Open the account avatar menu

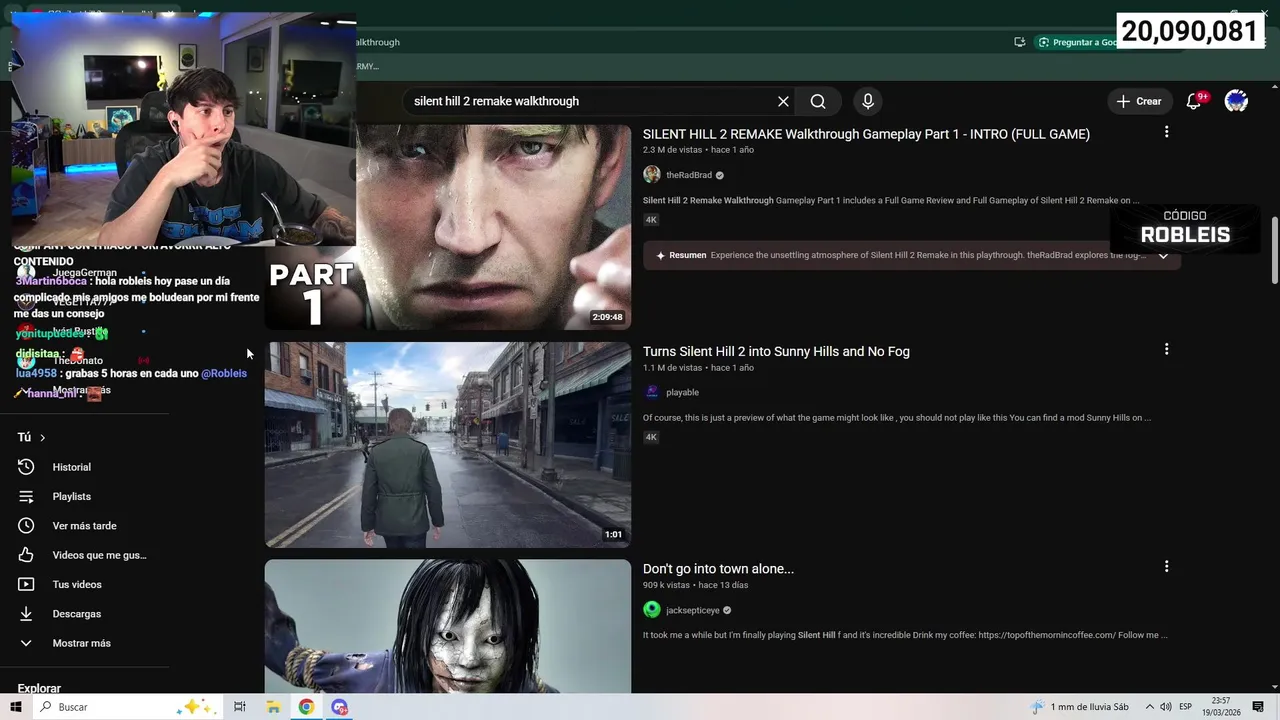pos(1236,101)
